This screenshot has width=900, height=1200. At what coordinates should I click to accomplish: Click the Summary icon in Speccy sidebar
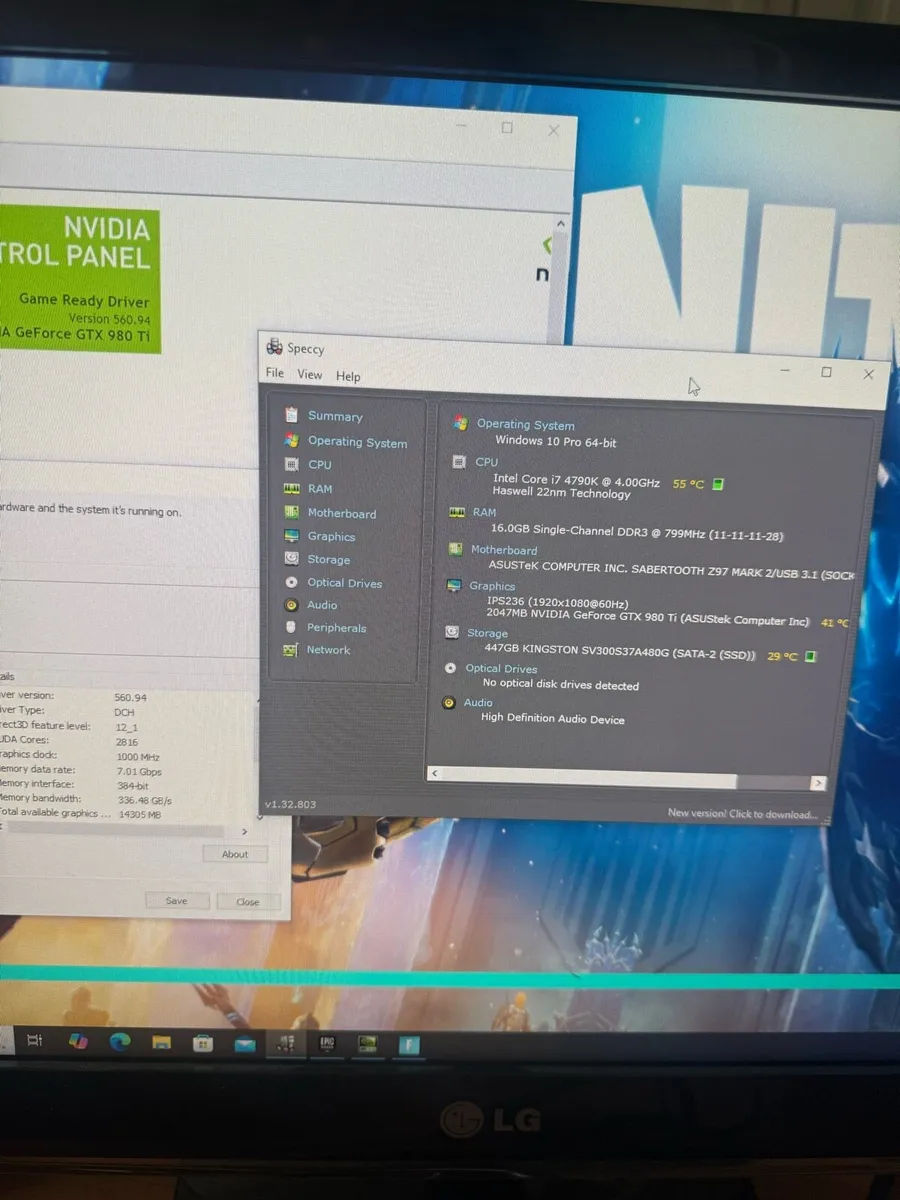pos(291,415)
